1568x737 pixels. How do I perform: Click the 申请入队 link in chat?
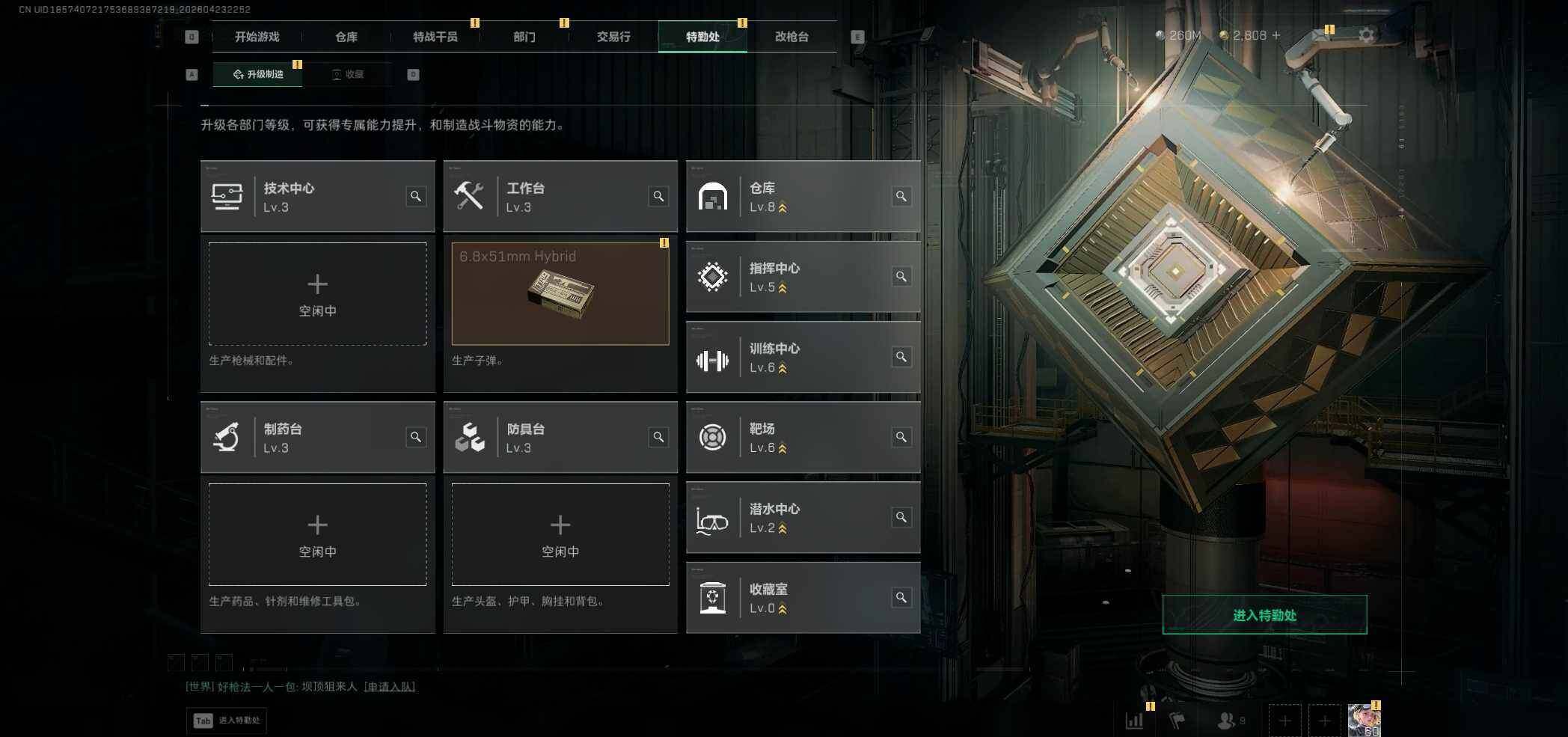pos(390,686)
